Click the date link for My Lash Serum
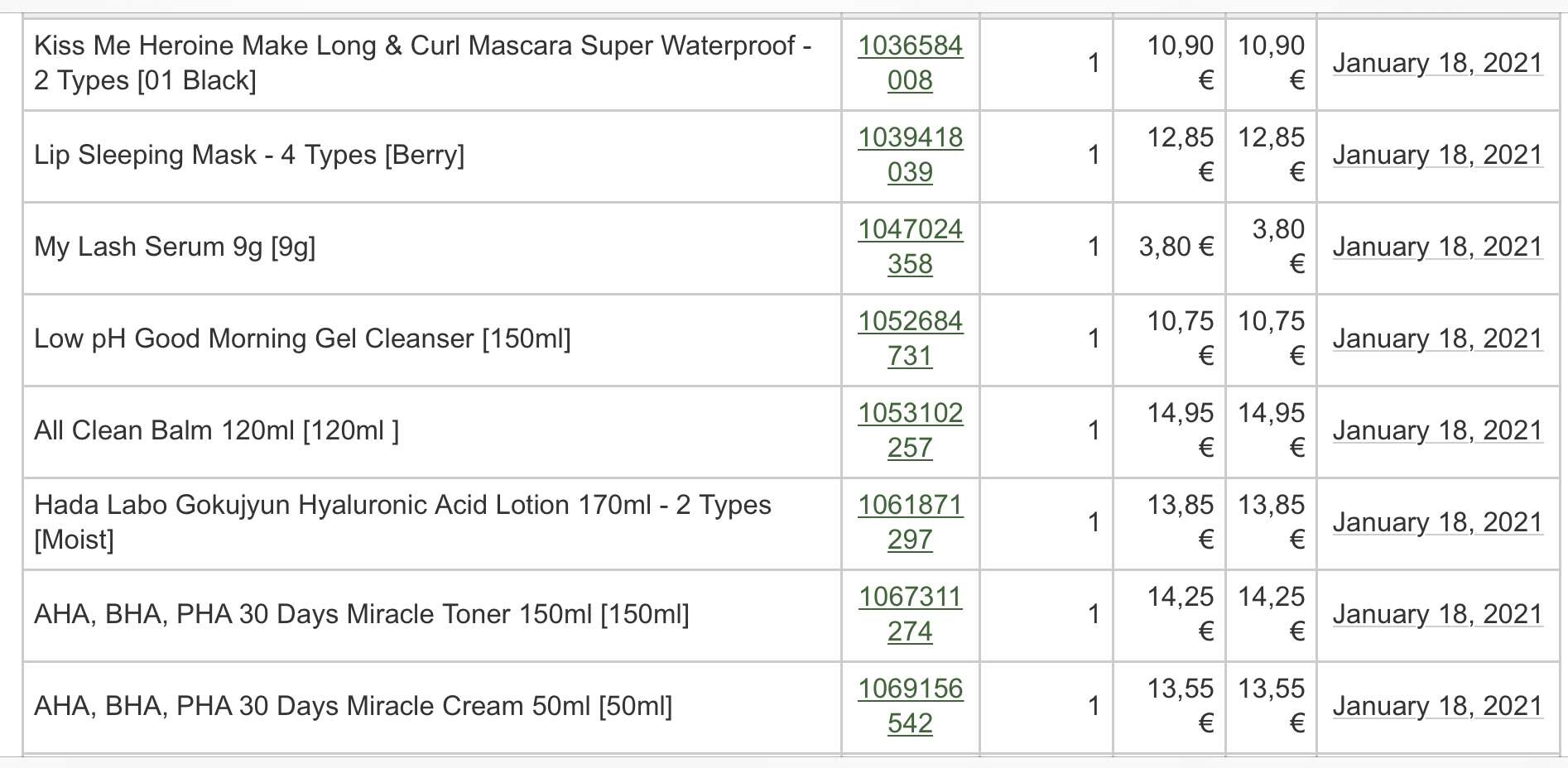Screen dimensions: 1568x768 pos(1437,247)
